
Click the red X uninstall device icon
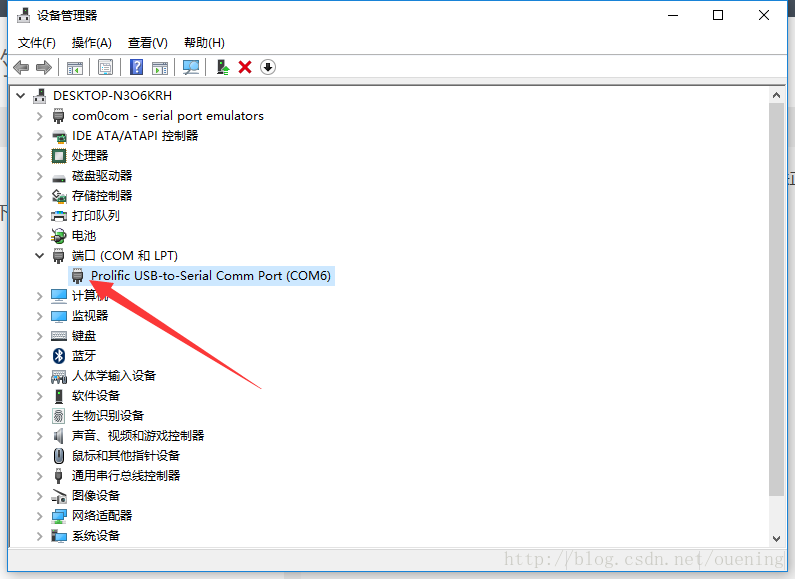click(245, 67)
